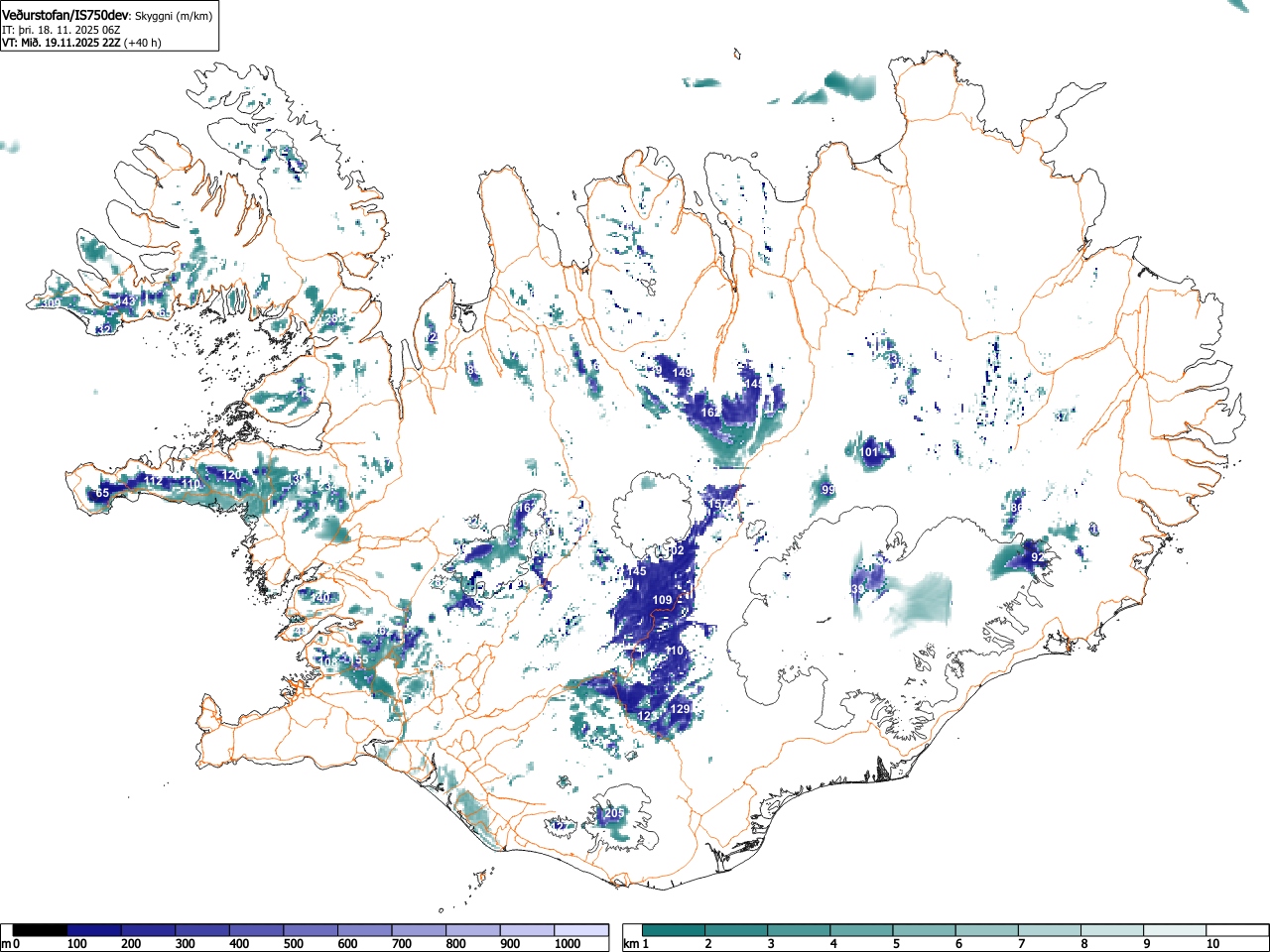The image size is (1270, 952).
Task: Click the 65 value at the peninsula tip
Action: pos(102,493)
